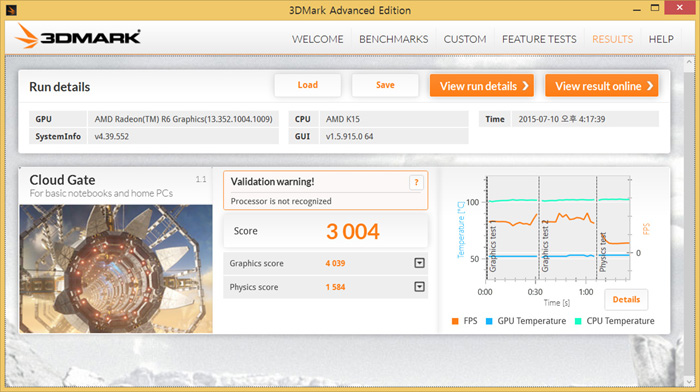Expand the Graphics score details arrow
This screenshot has width=700, height=392.
tap(419, 263)
